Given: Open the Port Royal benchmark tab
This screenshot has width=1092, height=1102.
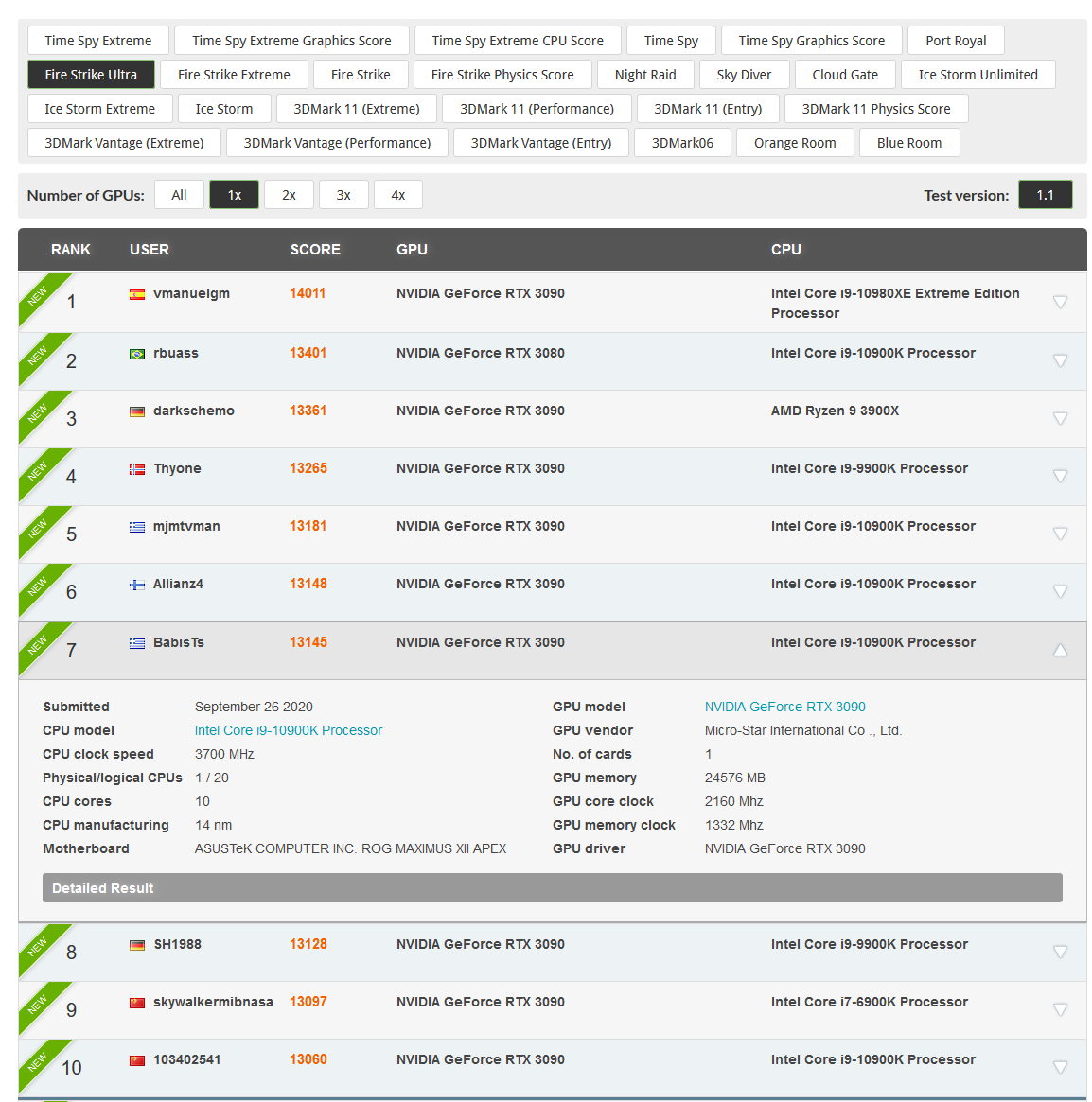Looking at the screenshot, I should pos(956,41).
